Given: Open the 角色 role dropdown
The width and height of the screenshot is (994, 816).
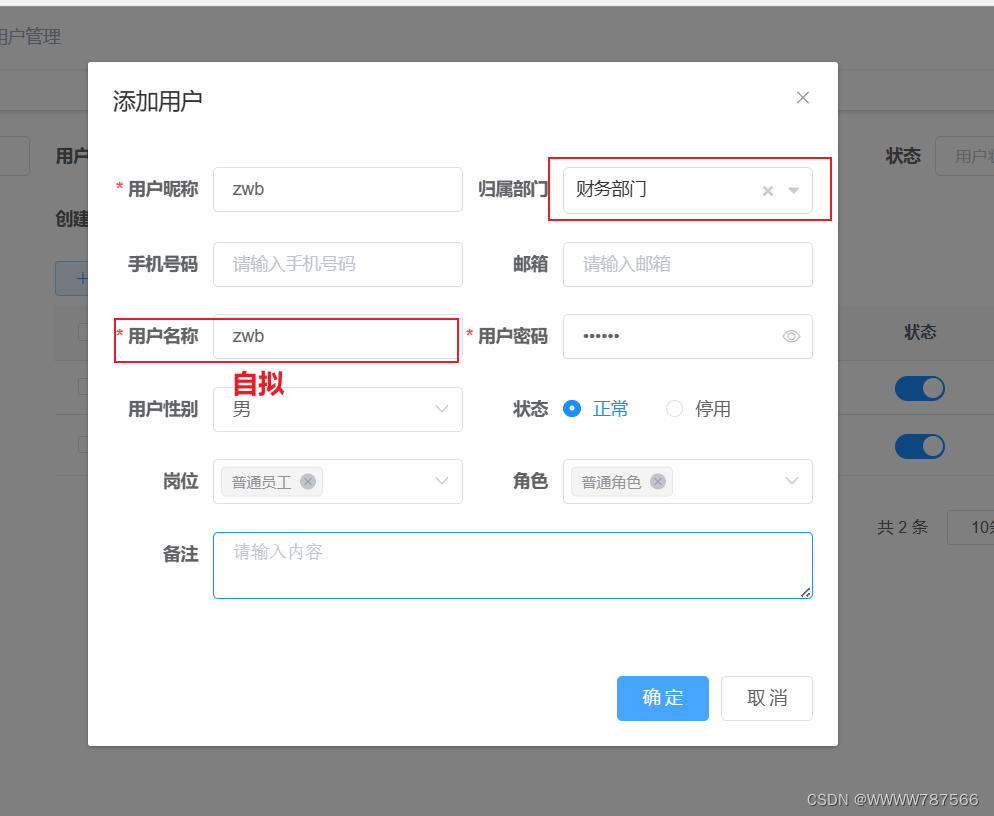Looking at the screenshot, I should [x=791, y=481].
